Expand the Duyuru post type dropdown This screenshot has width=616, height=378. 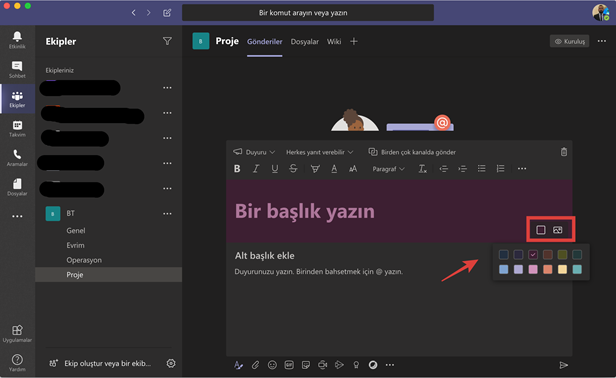click(x=254, y=152)
